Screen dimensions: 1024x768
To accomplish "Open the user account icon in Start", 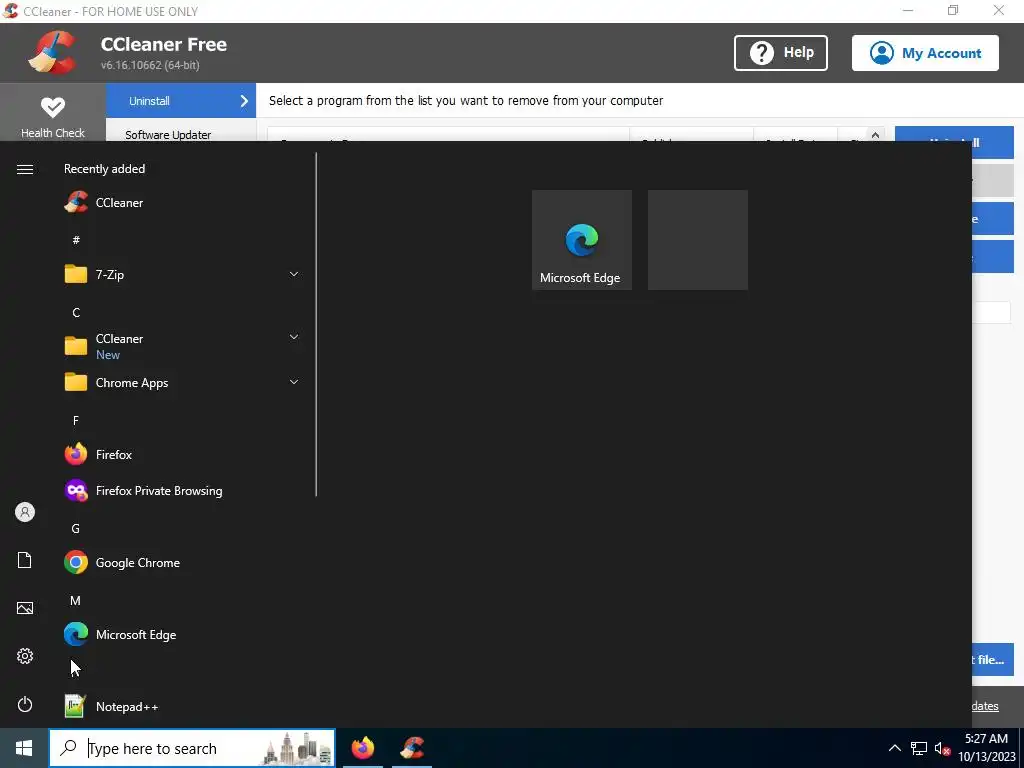I will [25, 512].
